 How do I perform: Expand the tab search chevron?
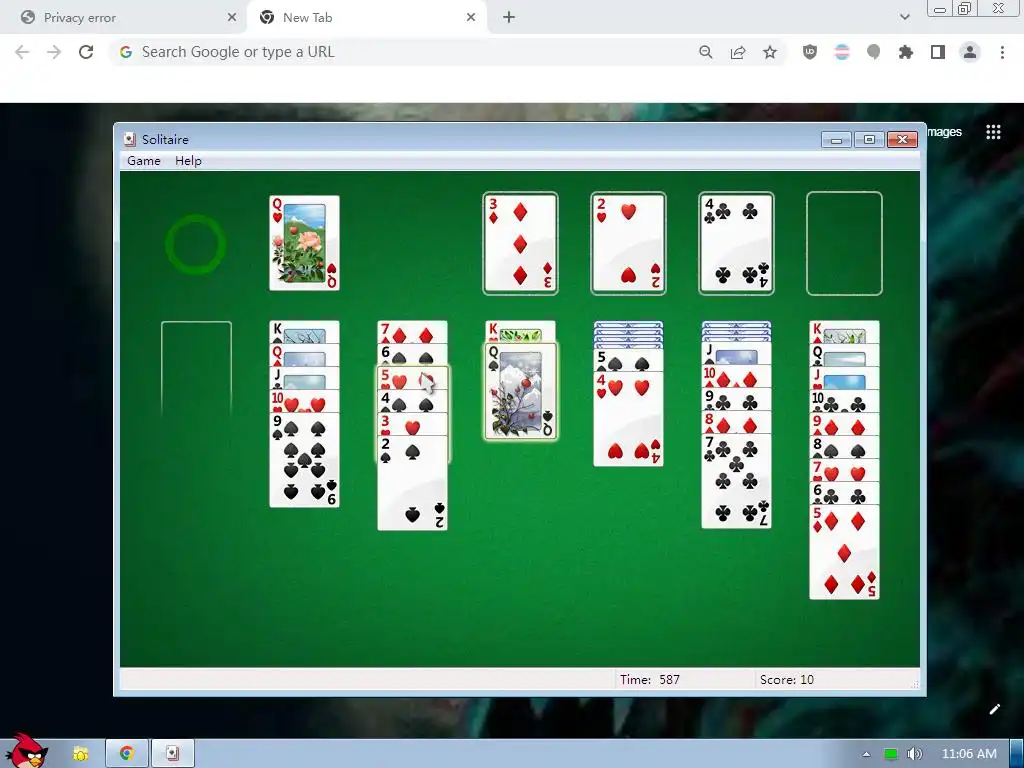coord(904,18)
